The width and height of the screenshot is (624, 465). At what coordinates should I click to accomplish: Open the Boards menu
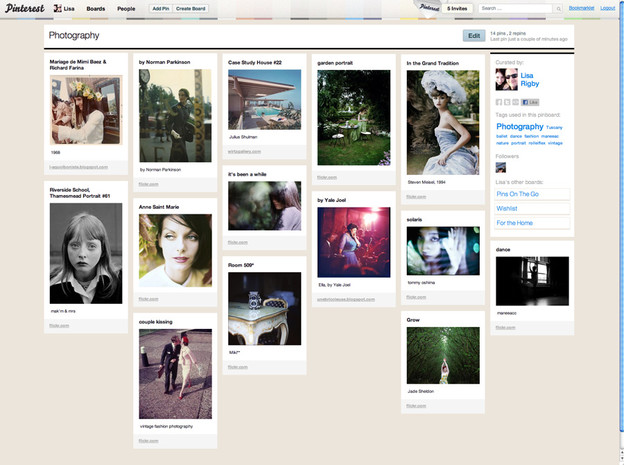(x=95, y=8)
